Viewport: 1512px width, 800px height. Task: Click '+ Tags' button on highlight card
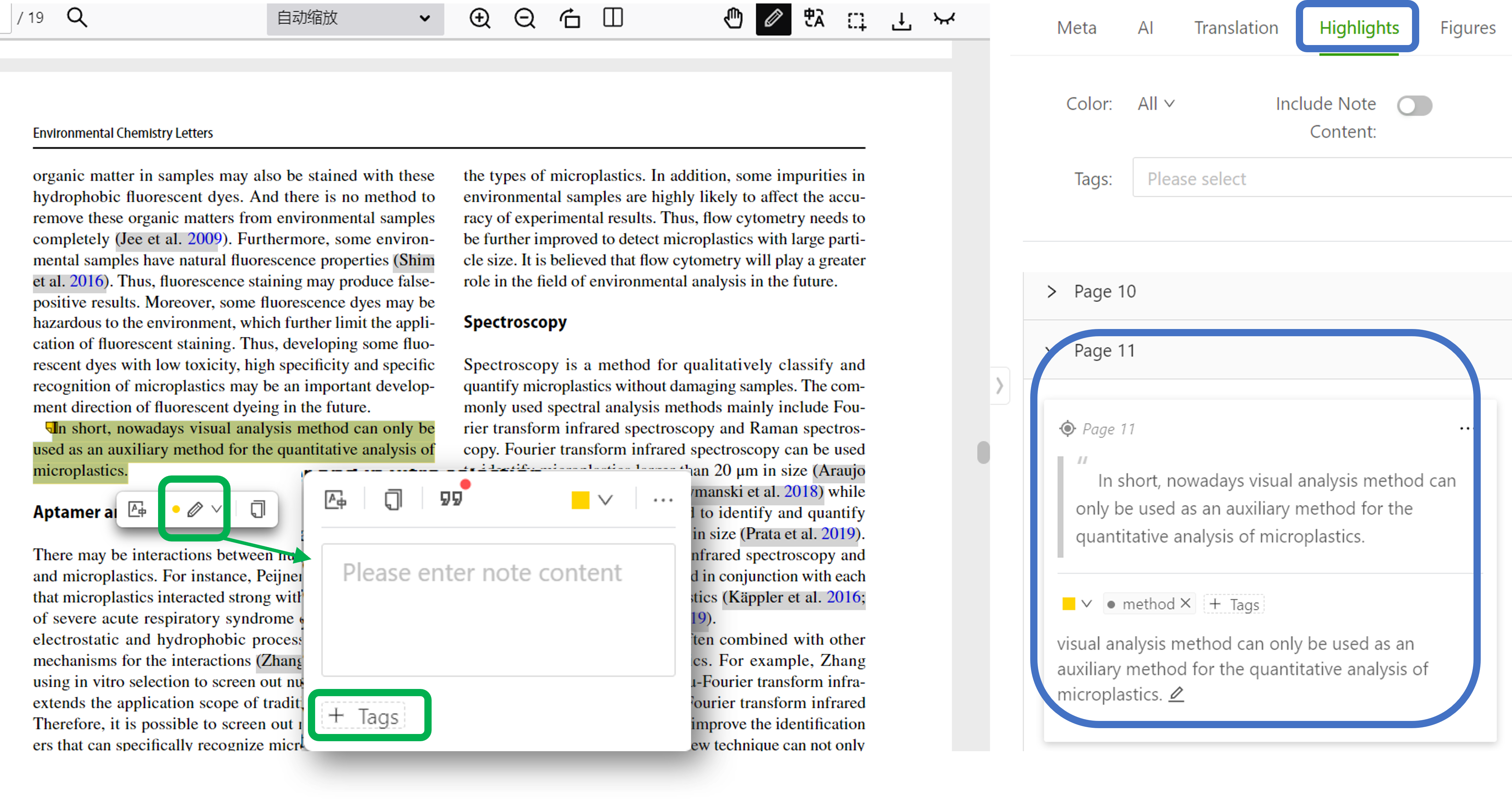pyautogui.click(x=1234, y=604)
